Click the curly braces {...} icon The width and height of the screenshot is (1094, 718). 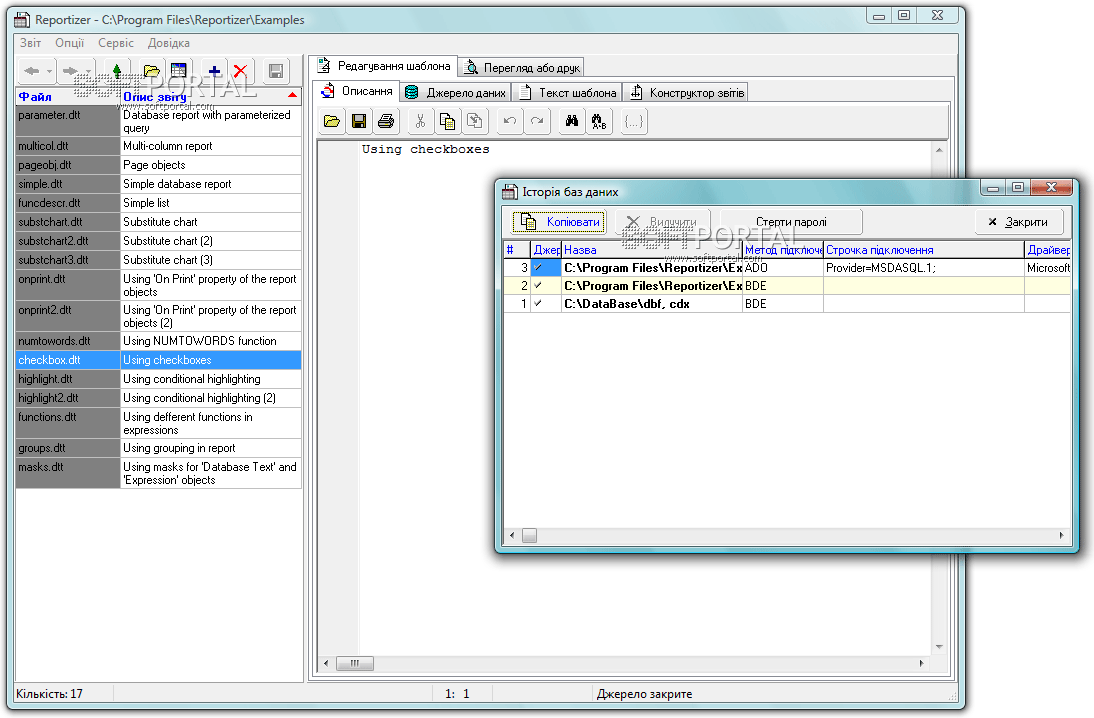634,121
